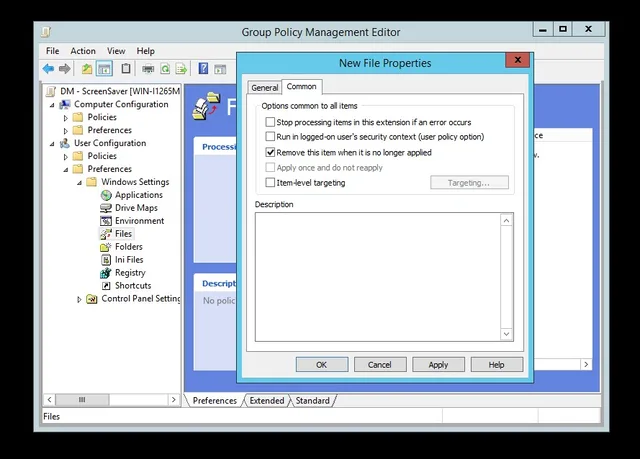
Task: Click the DM - ScreenSaver policy root icon
Action: pyautogui.click(x=51, y=91)
